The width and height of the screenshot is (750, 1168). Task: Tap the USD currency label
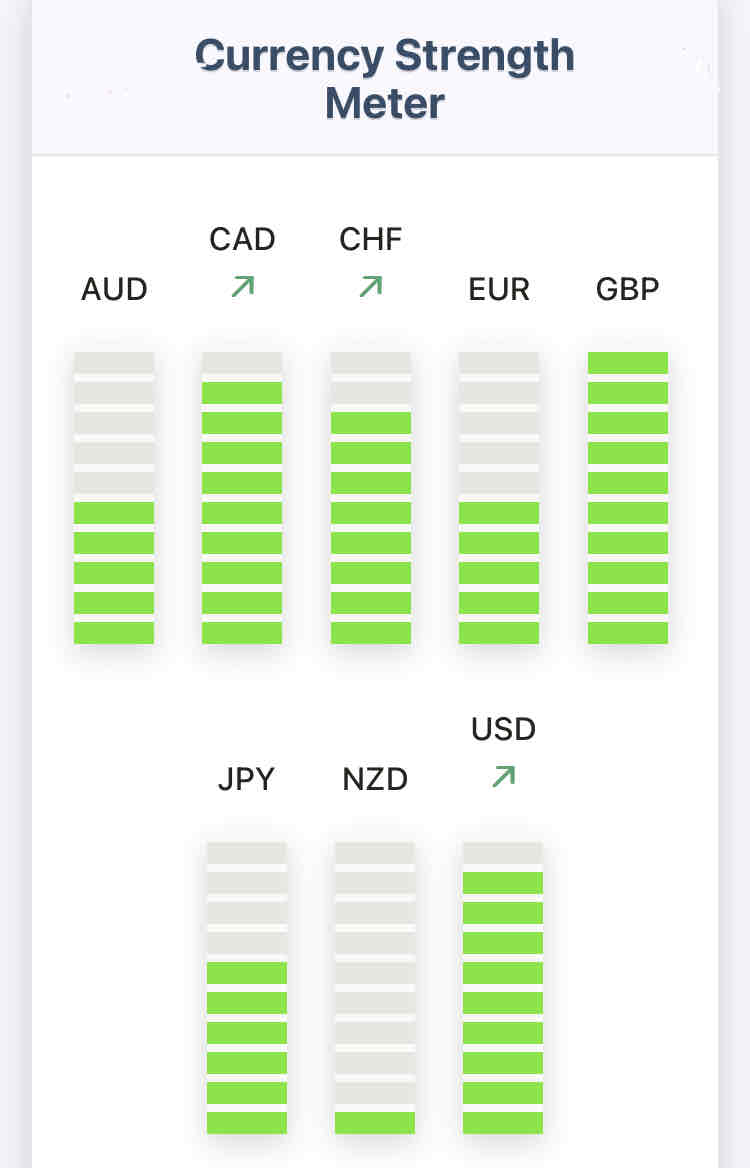coord(503,730)
